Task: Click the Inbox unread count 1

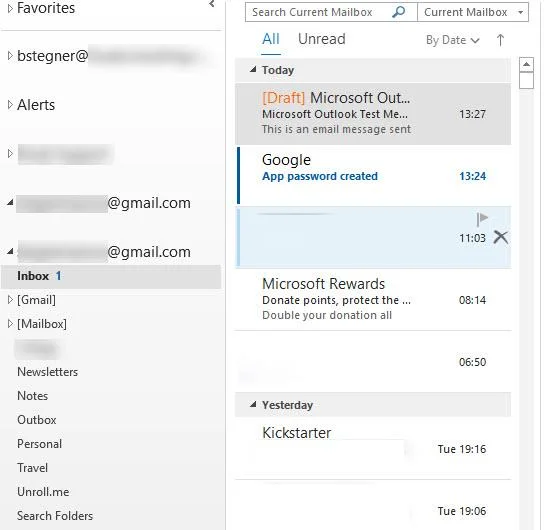Action: (x=58, y=276)
